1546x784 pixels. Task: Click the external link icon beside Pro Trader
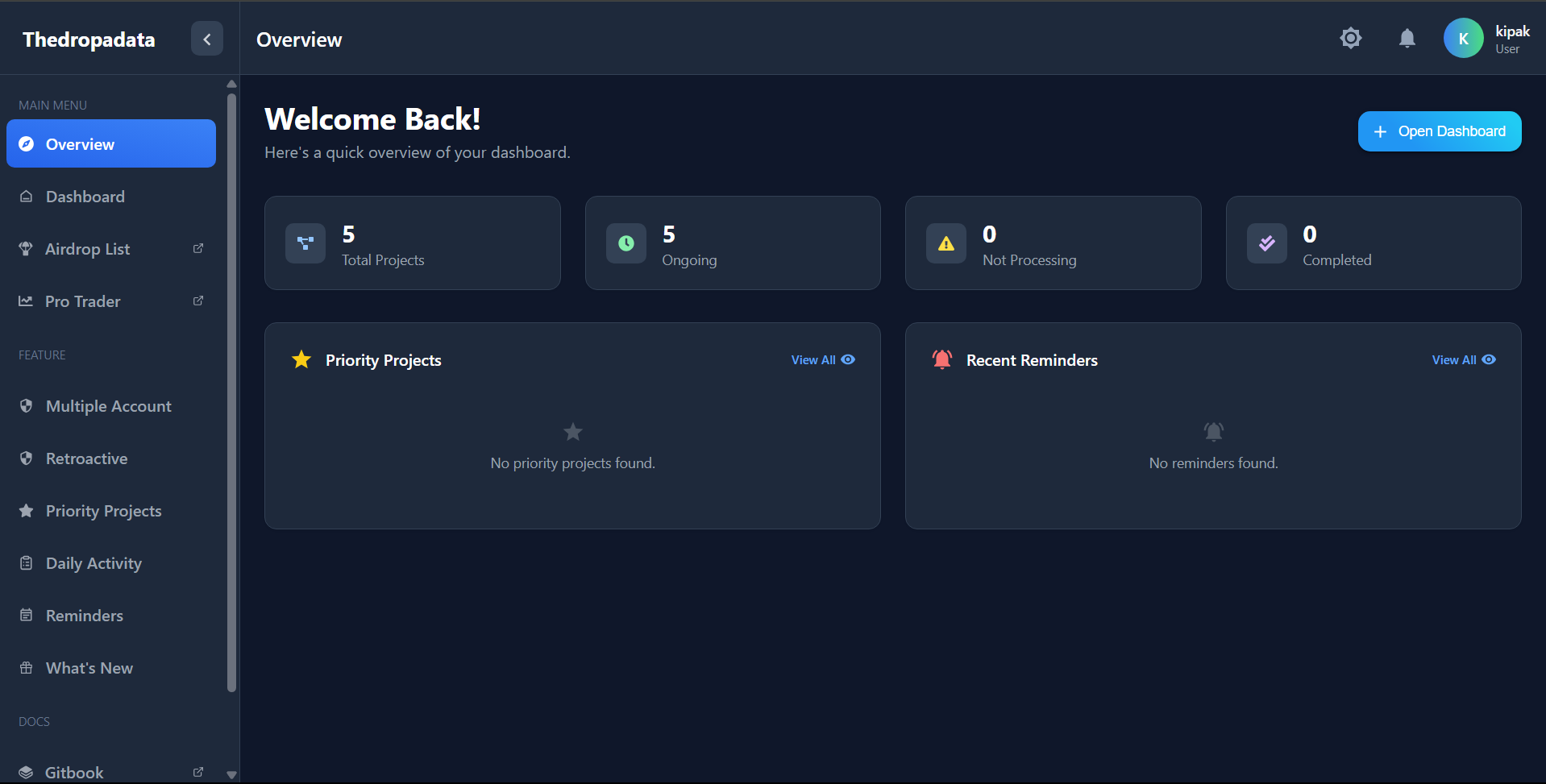click(x=198, y=301)
